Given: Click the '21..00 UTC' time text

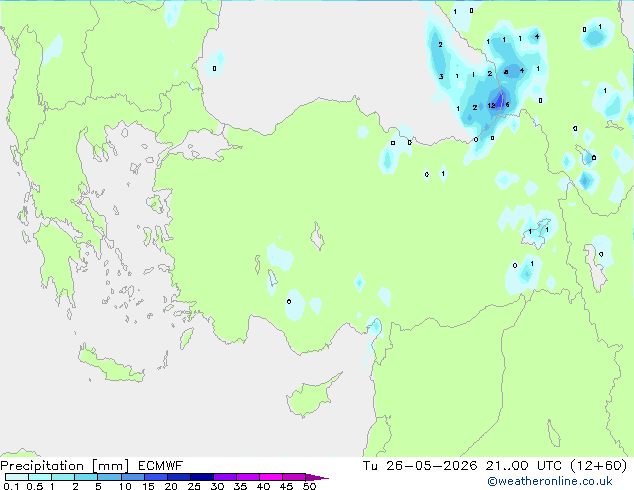Looking at the screenshot, I should (524, 466).
